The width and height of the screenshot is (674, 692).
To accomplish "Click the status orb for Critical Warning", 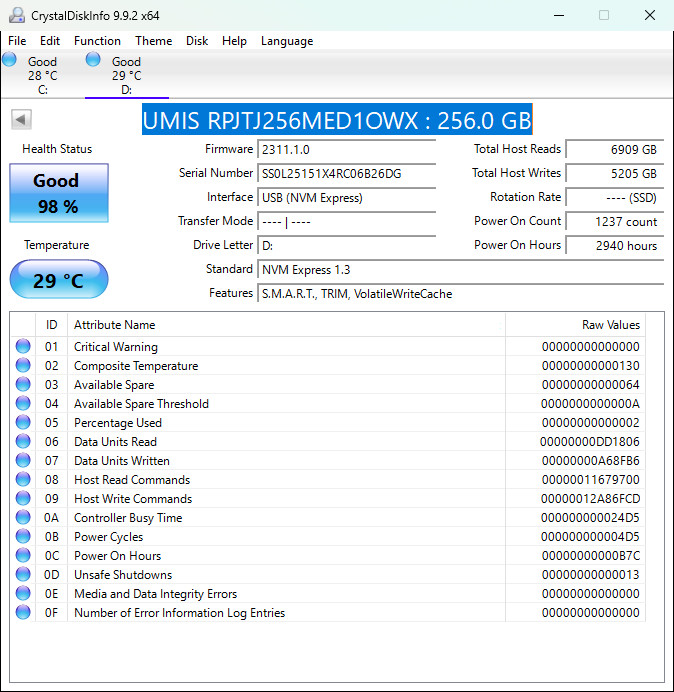I will pyautogui.click(x=23, y=346).
